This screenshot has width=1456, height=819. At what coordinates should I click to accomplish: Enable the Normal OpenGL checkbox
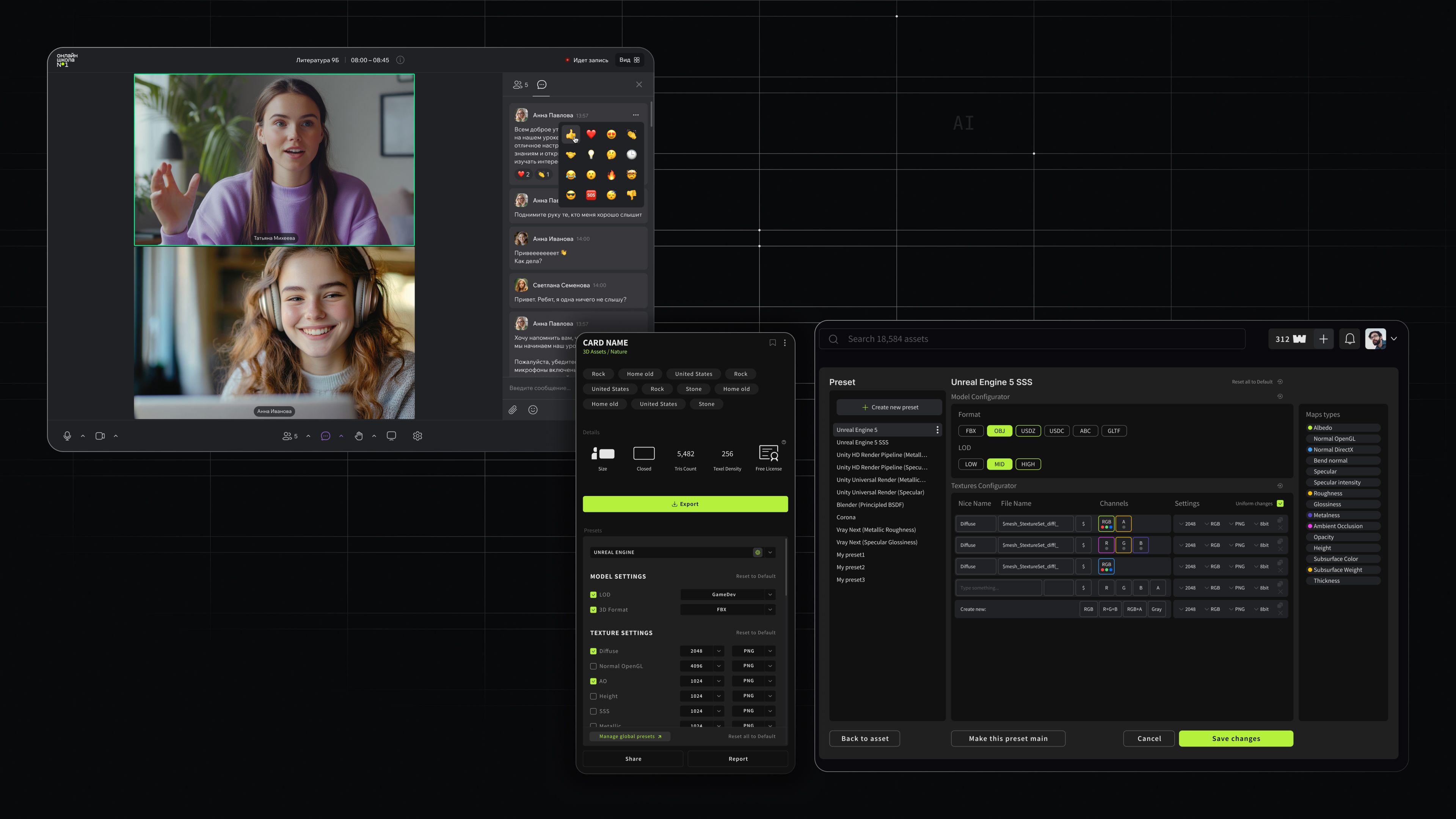[x=593, y=666]
